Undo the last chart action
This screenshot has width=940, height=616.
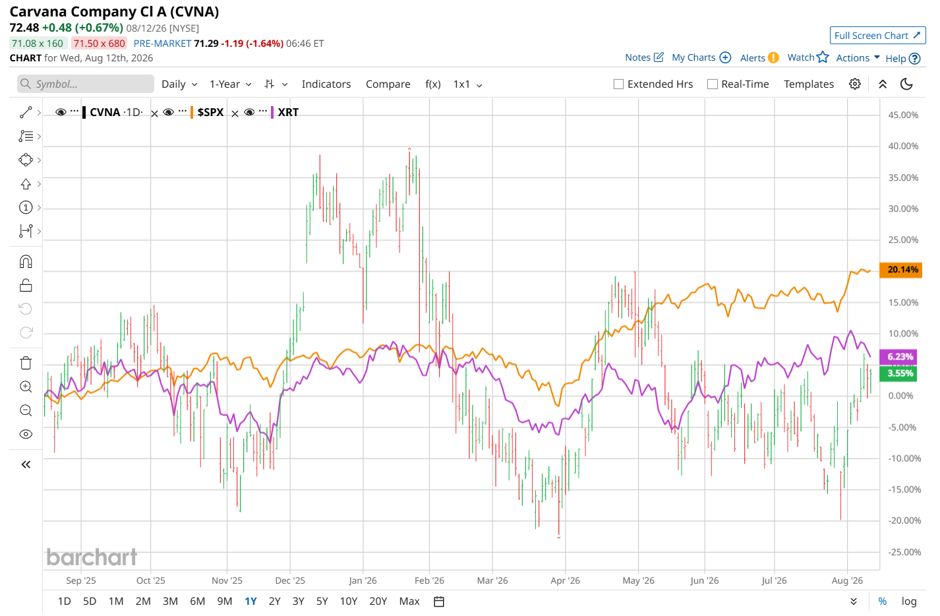point(25,309)
